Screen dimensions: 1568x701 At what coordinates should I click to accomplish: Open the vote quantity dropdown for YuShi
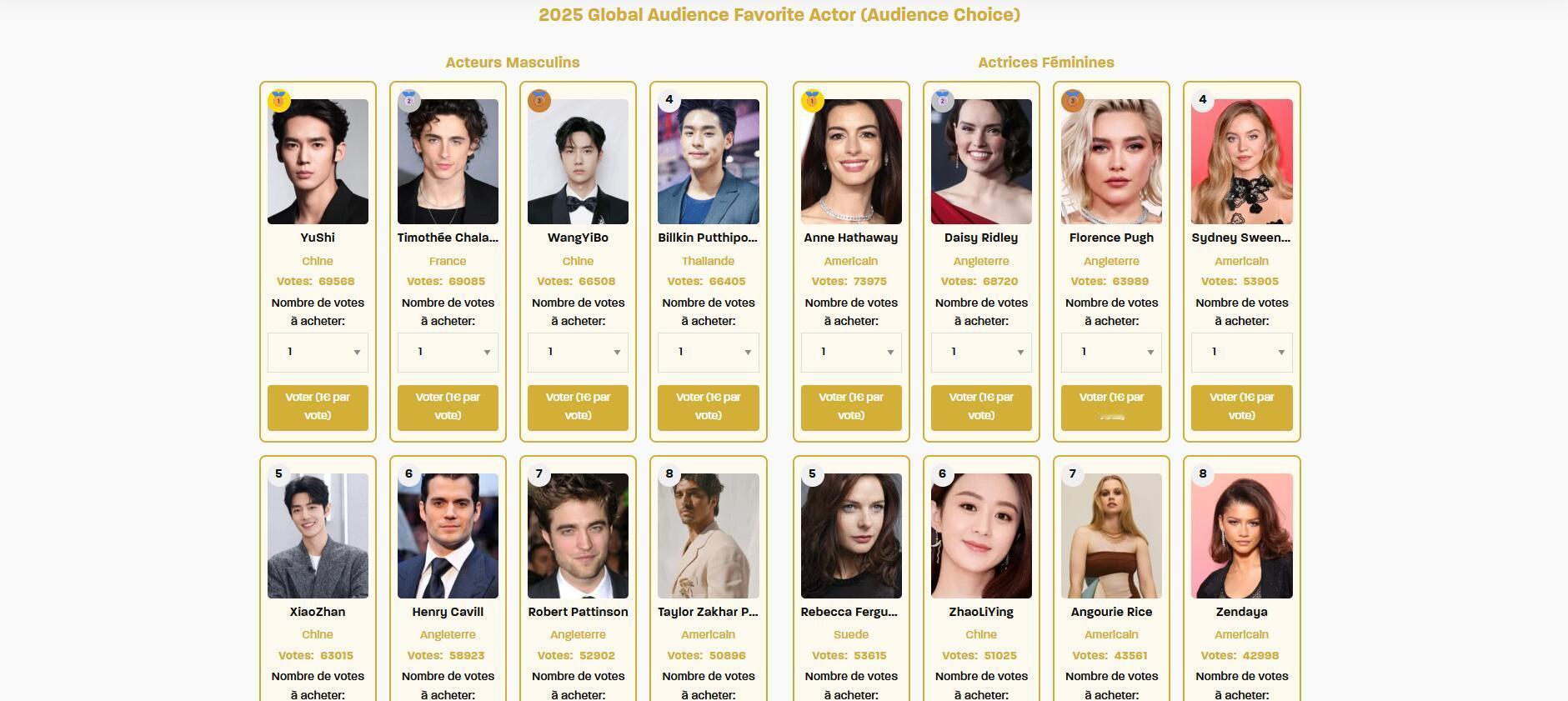(318, 353)
